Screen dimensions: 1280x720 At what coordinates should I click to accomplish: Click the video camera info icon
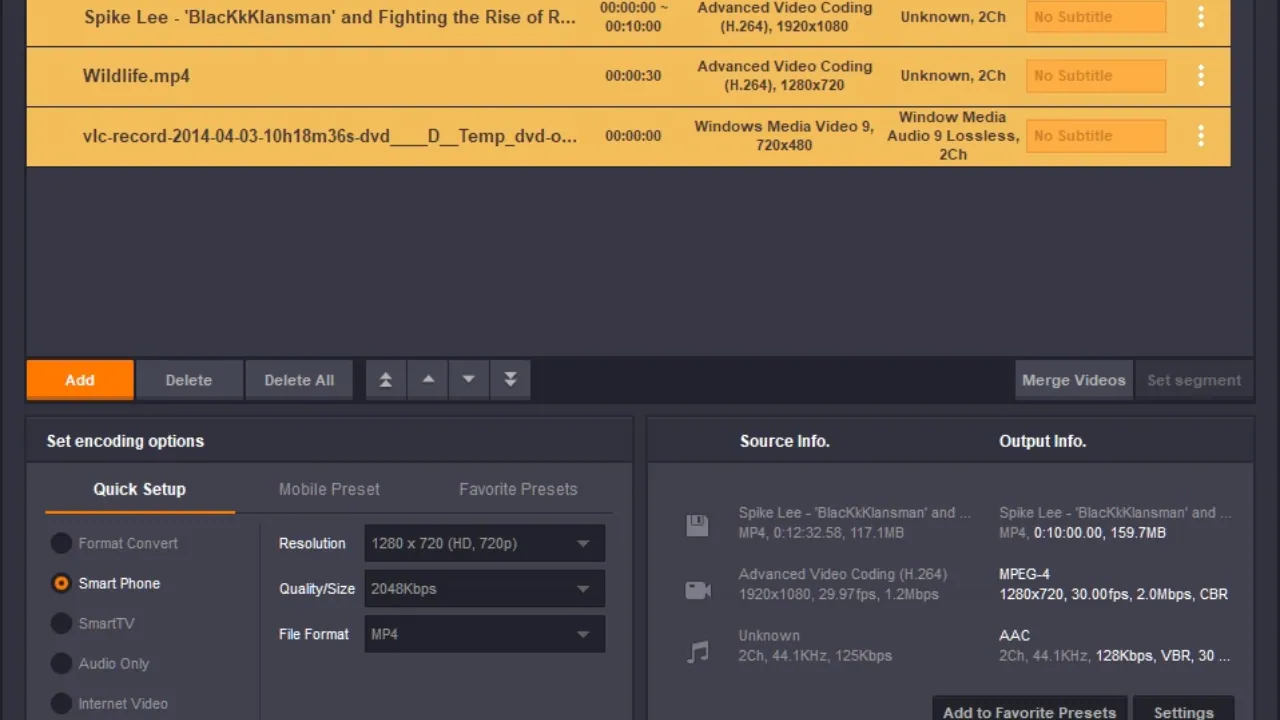point(698,590)
